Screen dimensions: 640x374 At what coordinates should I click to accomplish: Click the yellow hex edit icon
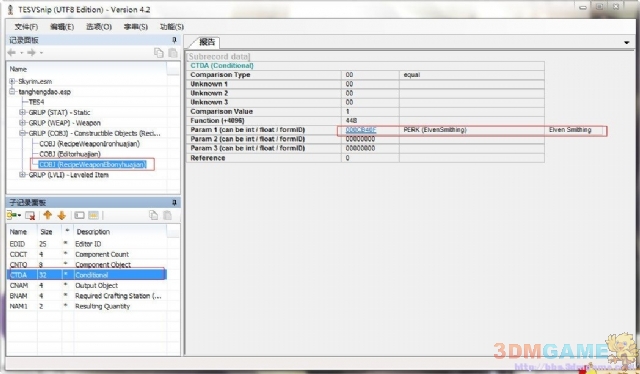pyautogui.click(x=93, y=215)
